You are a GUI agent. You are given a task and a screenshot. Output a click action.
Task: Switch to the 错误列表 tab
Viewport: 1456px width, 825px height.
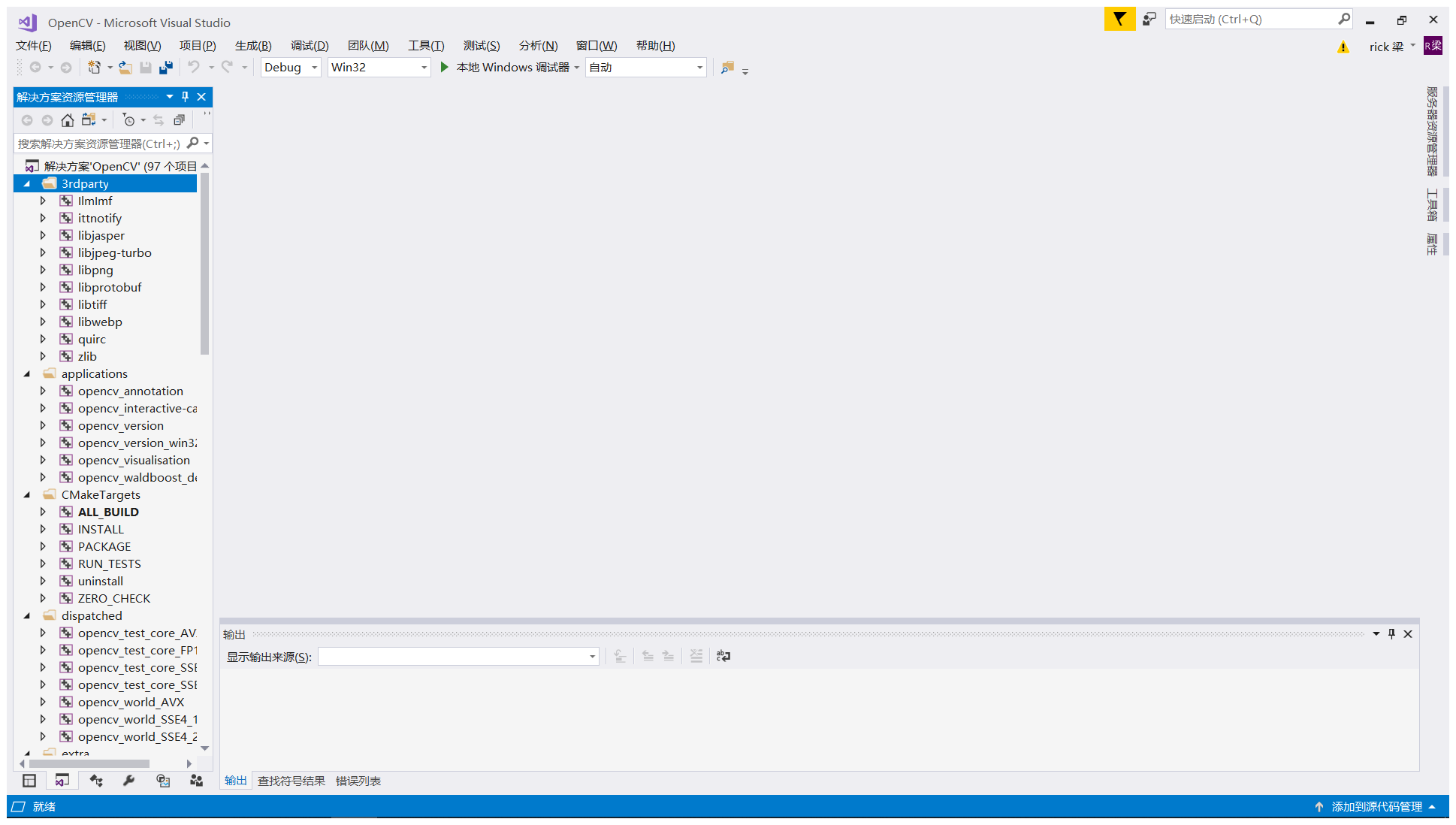click(358, 781)
